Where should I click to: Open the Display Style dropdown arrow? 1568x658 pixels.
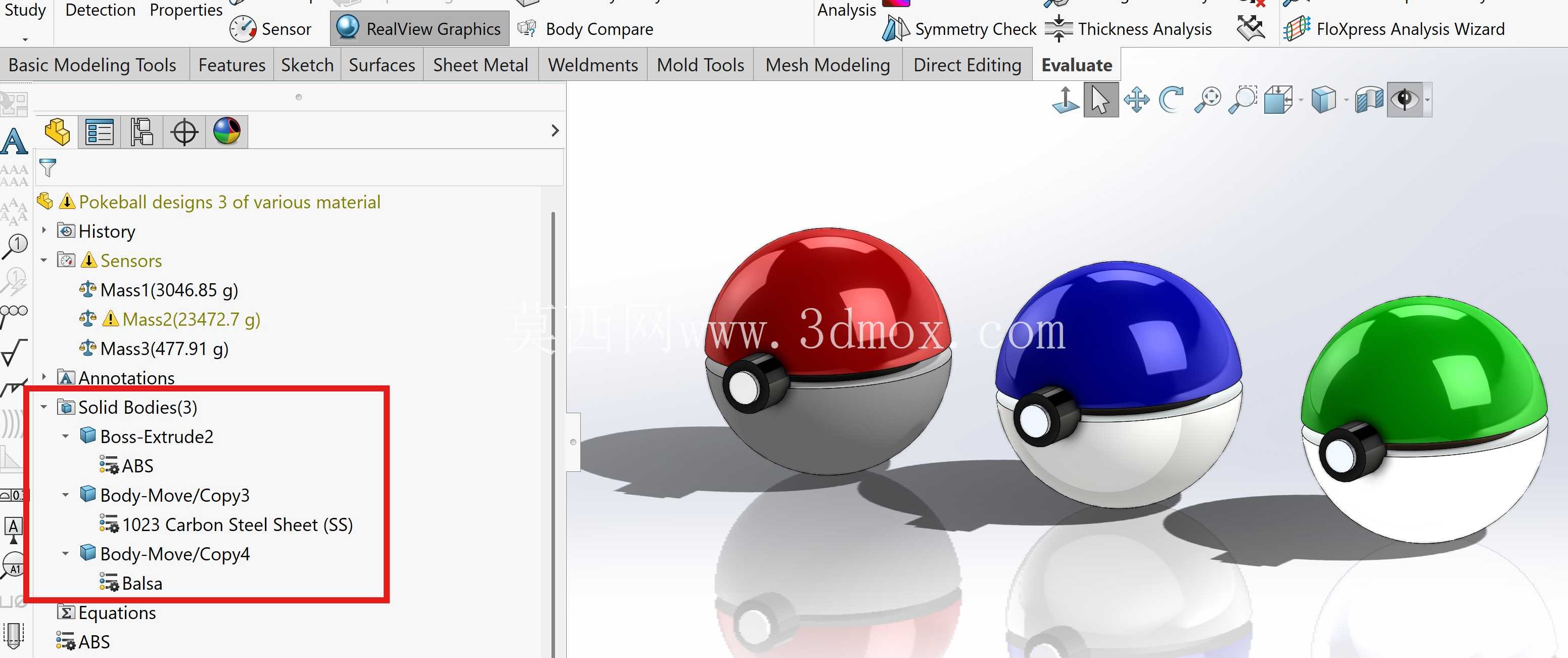click(x=1346, y=99)
